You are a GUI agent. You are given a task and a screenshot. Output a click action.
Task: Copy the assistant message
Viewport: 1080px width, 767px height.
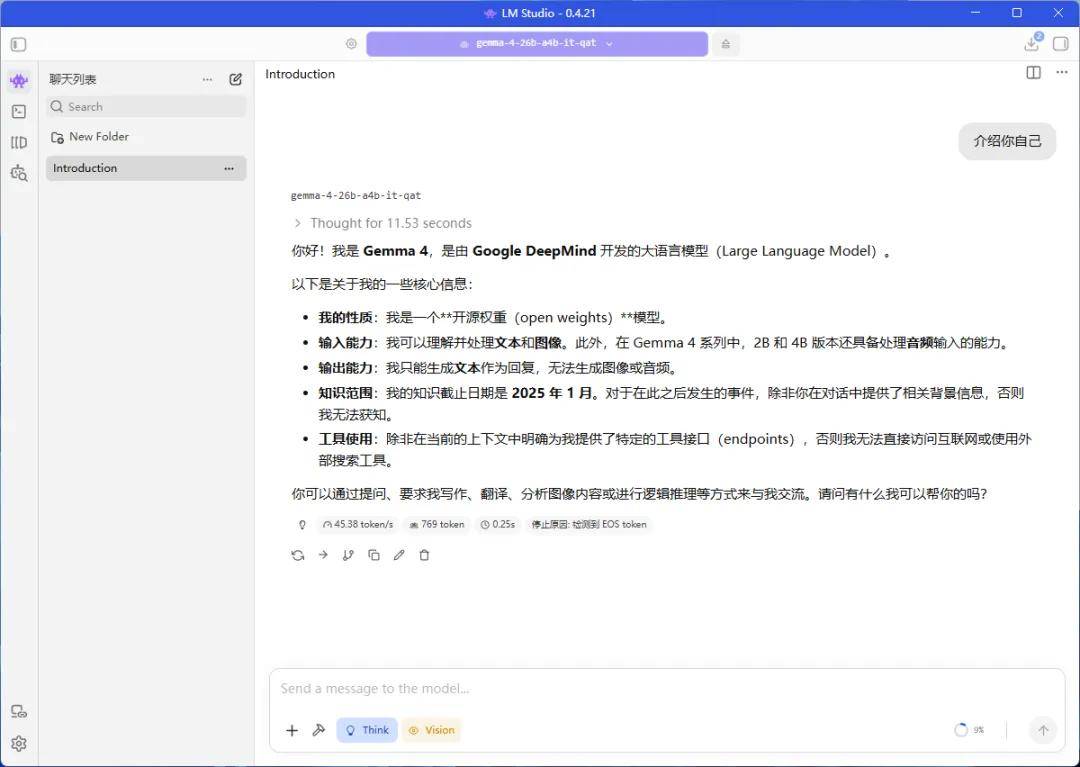point(373,555)
